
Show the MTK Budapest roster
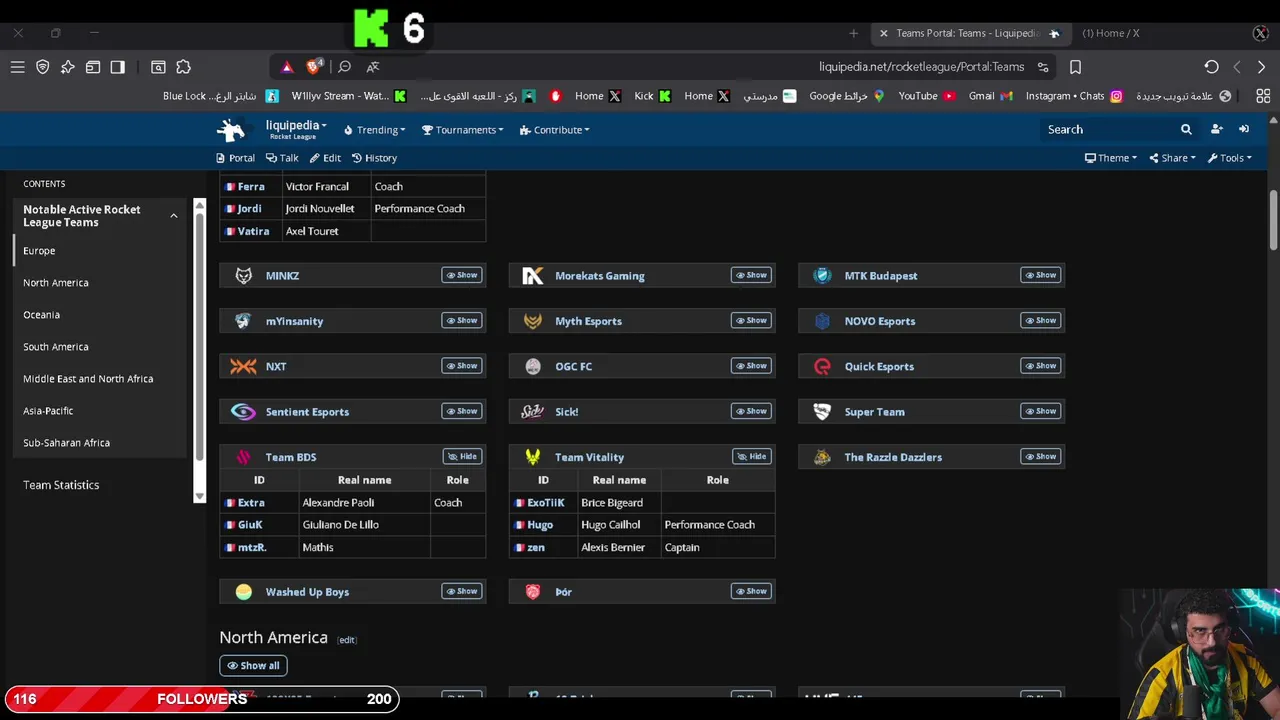click(x=1040, y=275)
